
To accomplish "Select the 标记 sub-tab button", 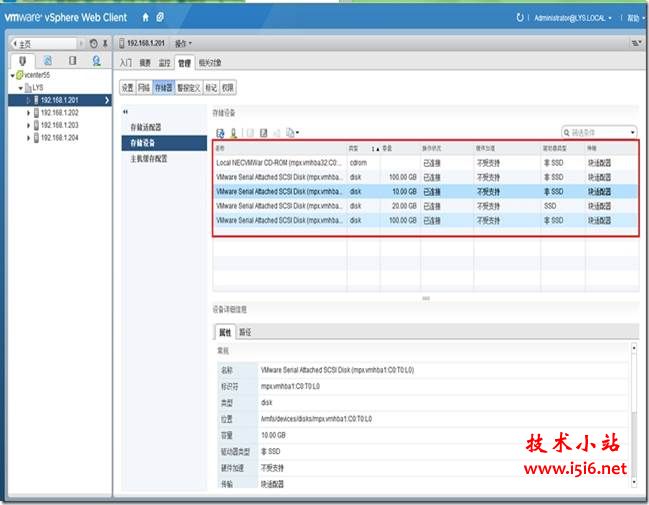I will (x=211, y=88).
